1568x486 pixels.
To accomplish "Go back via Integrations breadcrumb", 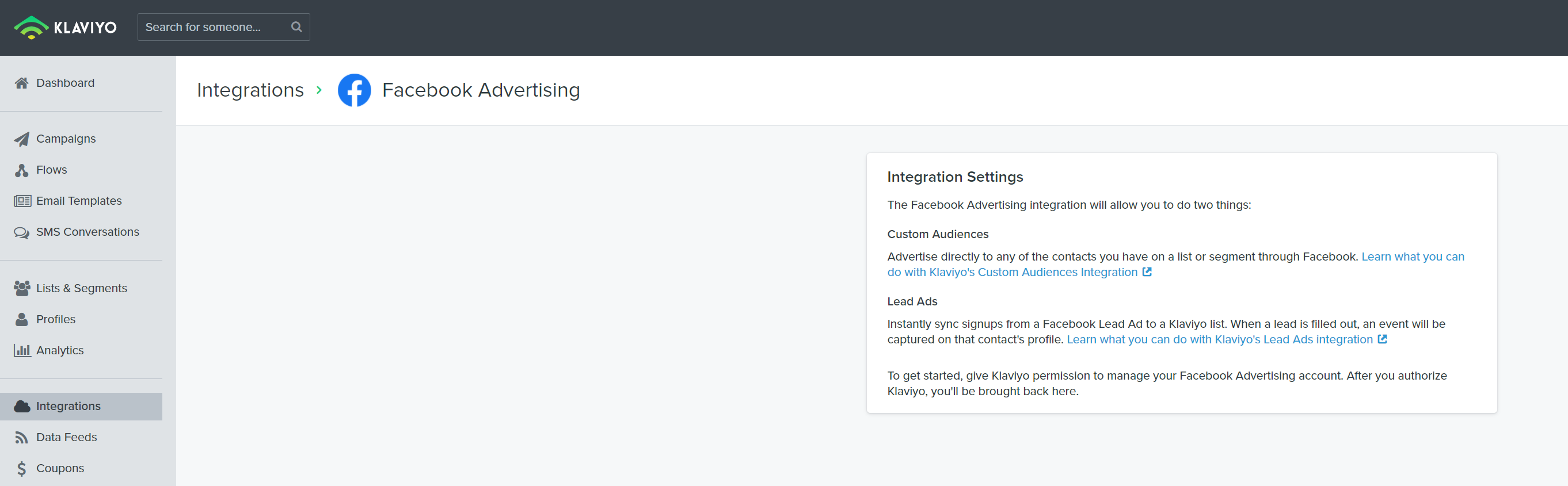I will coord(250,90).
